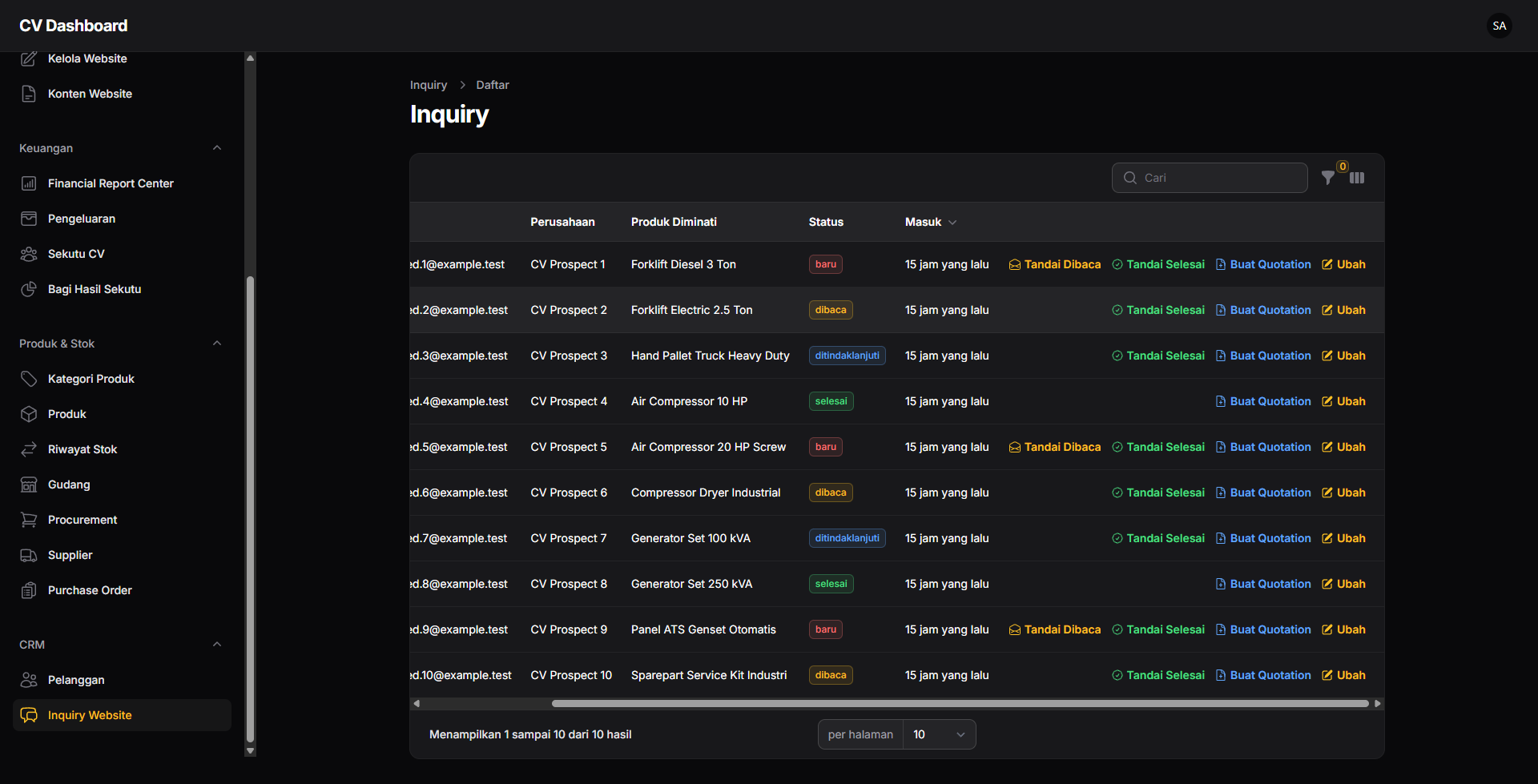Image resolution: width=1538 pixels, height=784 pixels.
Task: Collapse the Produk & Stok section
Action: [x=217, y=344]
